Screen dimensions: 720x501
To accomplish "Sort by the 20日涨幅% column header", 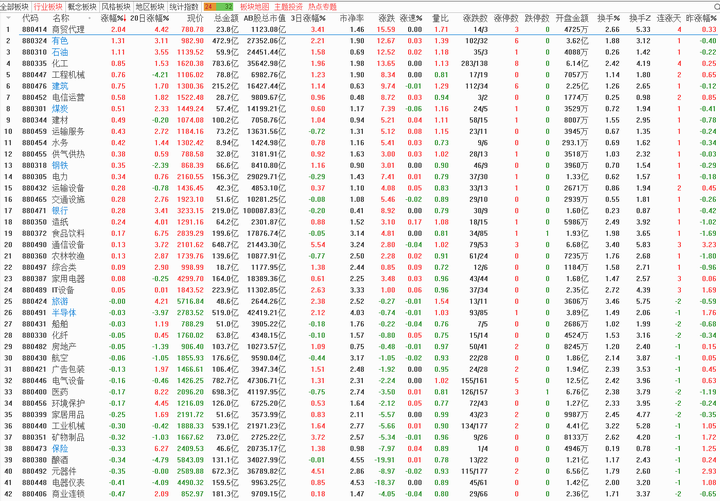I will tap(149, 18).
